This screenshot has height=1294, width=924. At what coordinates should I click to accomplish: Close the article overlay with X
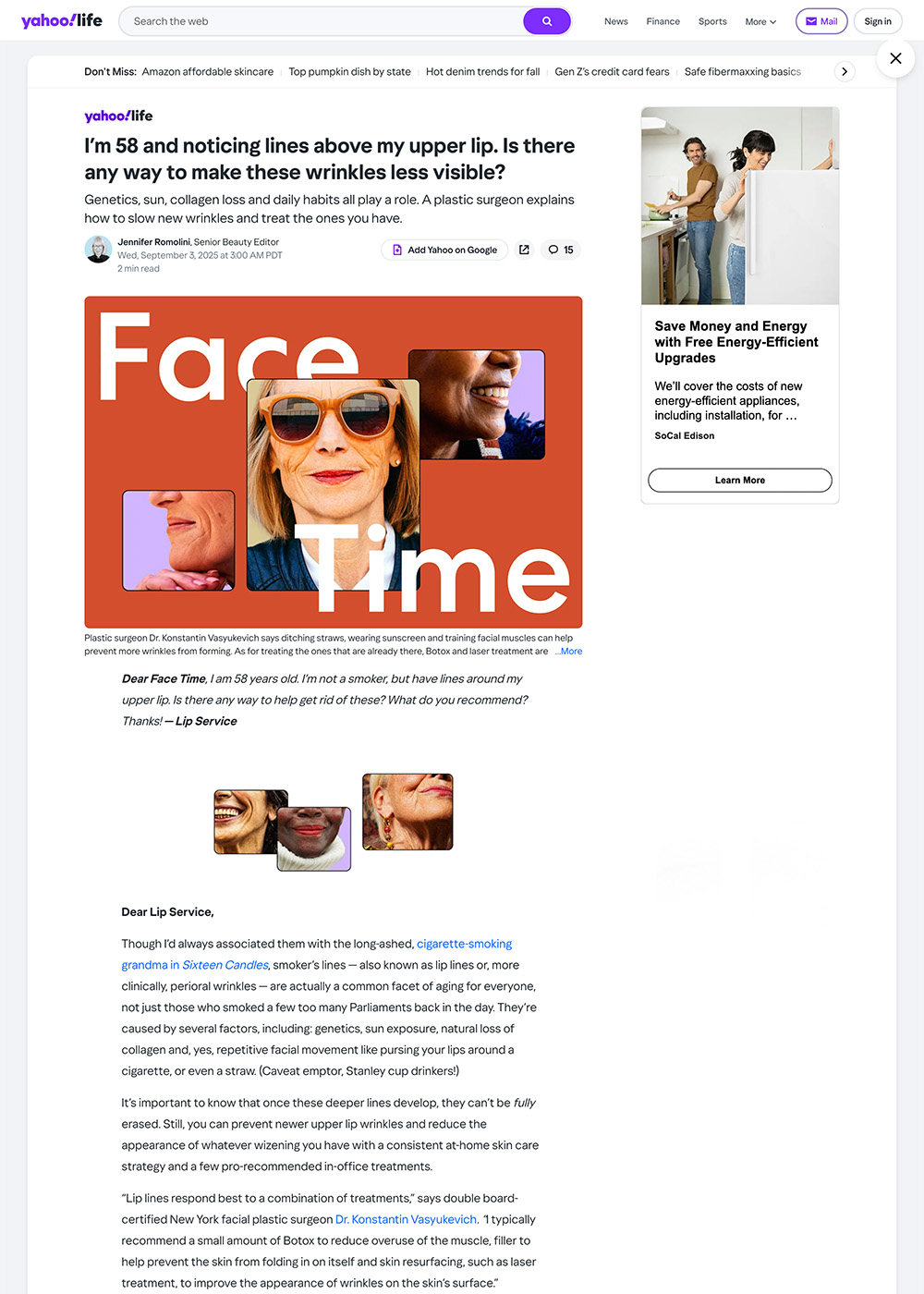coord(895,58)
